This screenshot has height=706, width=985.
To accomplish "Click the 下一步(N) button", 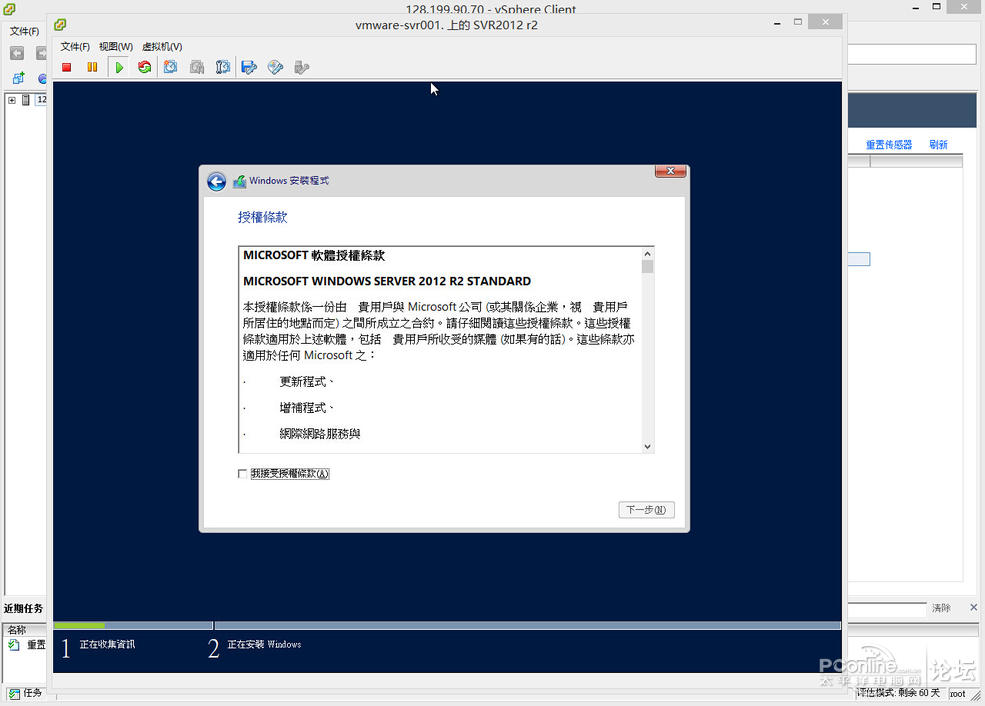I will (x=646, y=509).
